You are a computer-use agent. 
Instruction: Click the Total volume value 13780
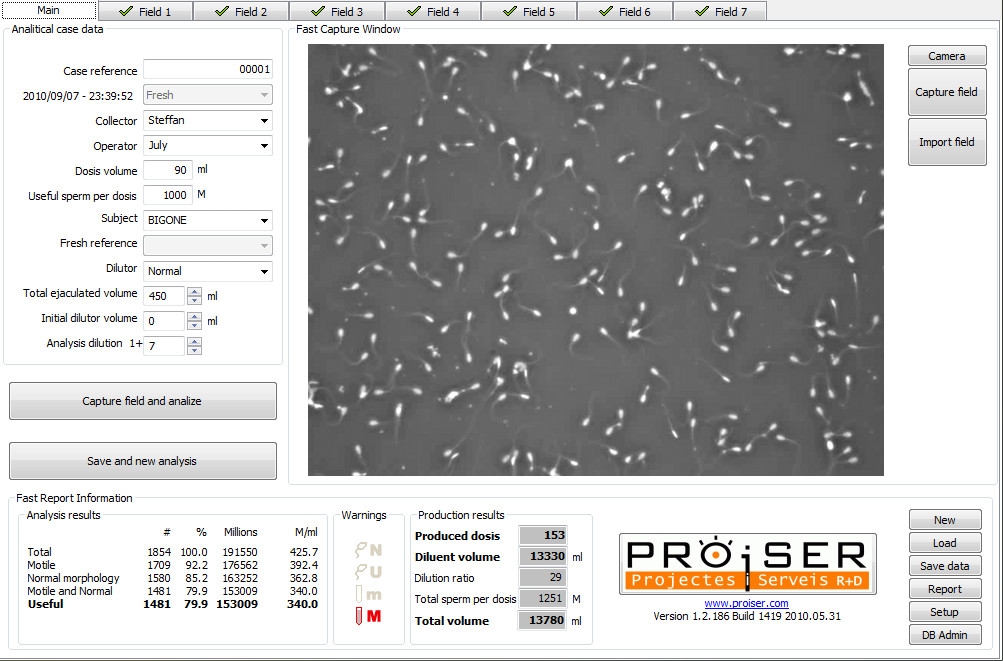pos(543,620)
